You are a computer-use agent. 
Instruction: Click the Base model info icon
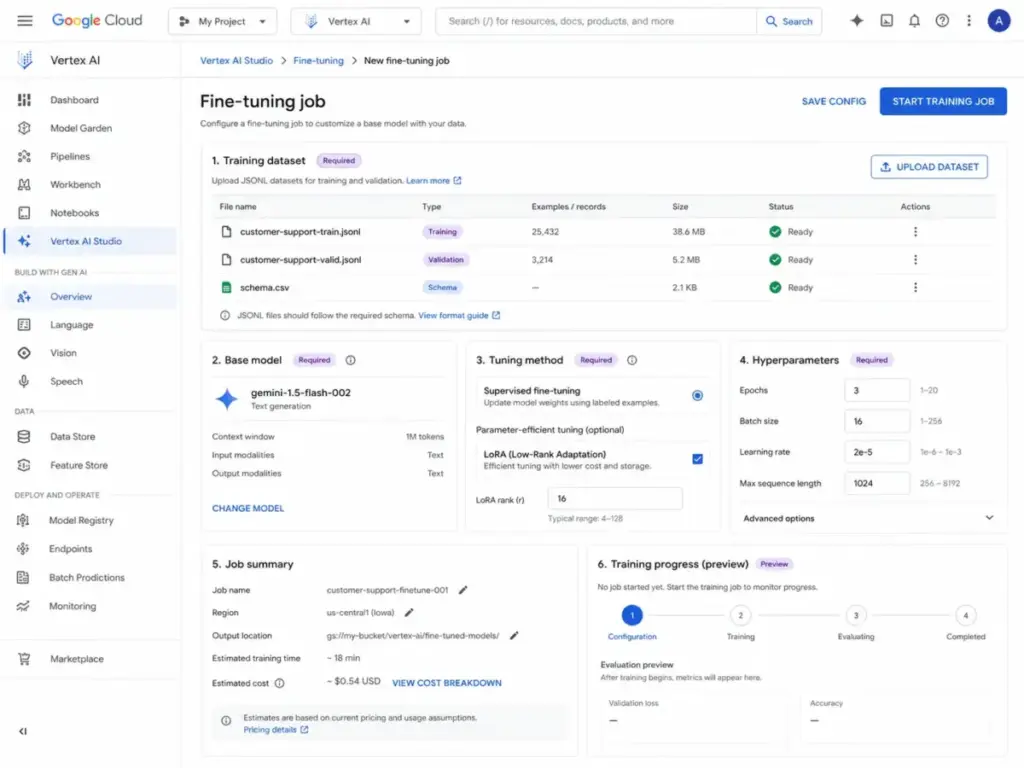(x=351, y=360)
